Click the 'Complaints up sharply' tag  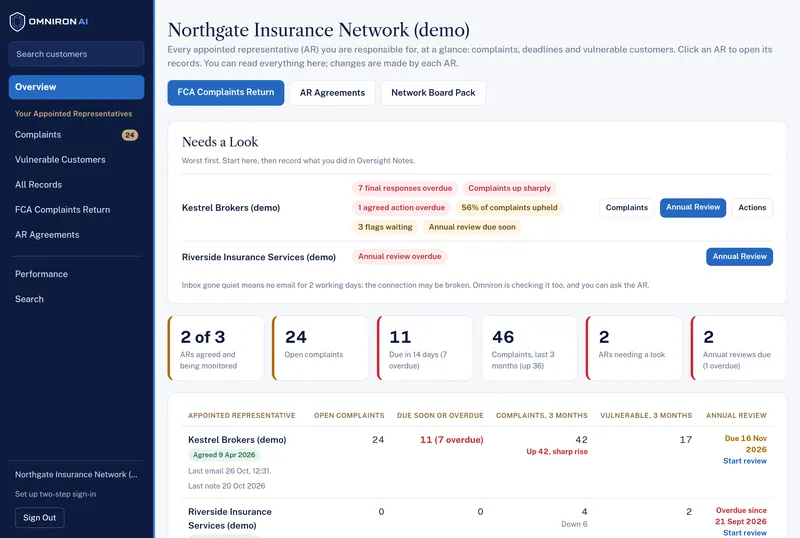509,188
